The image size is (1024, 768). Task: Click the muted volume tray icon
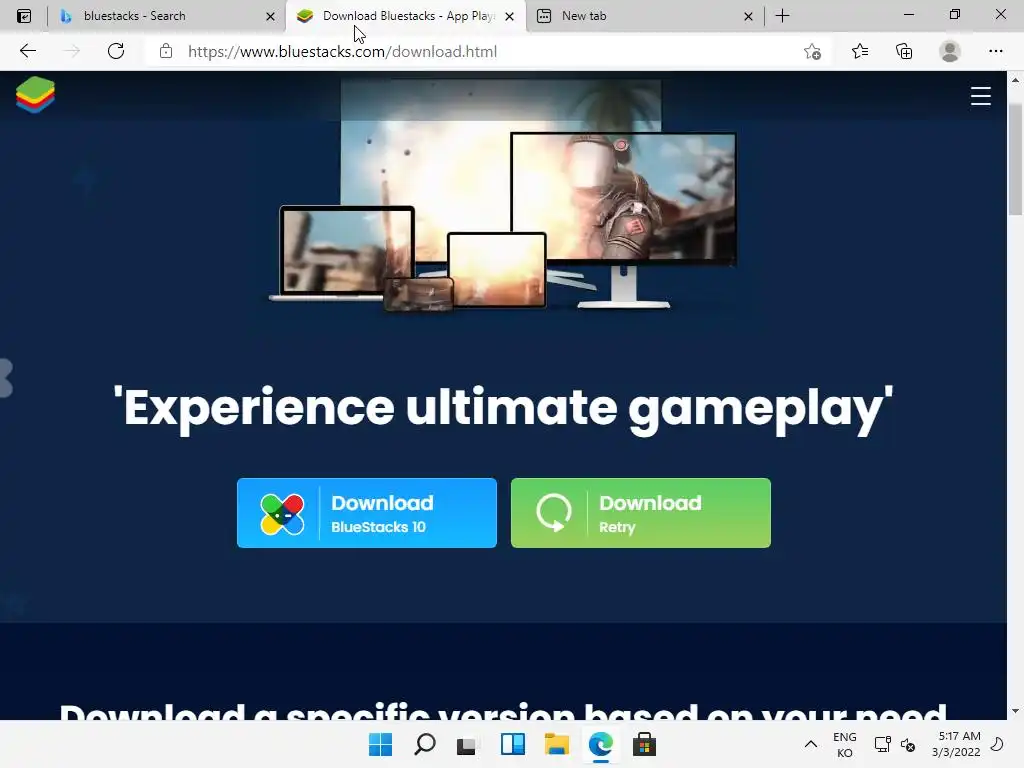(x=908, y=744)
